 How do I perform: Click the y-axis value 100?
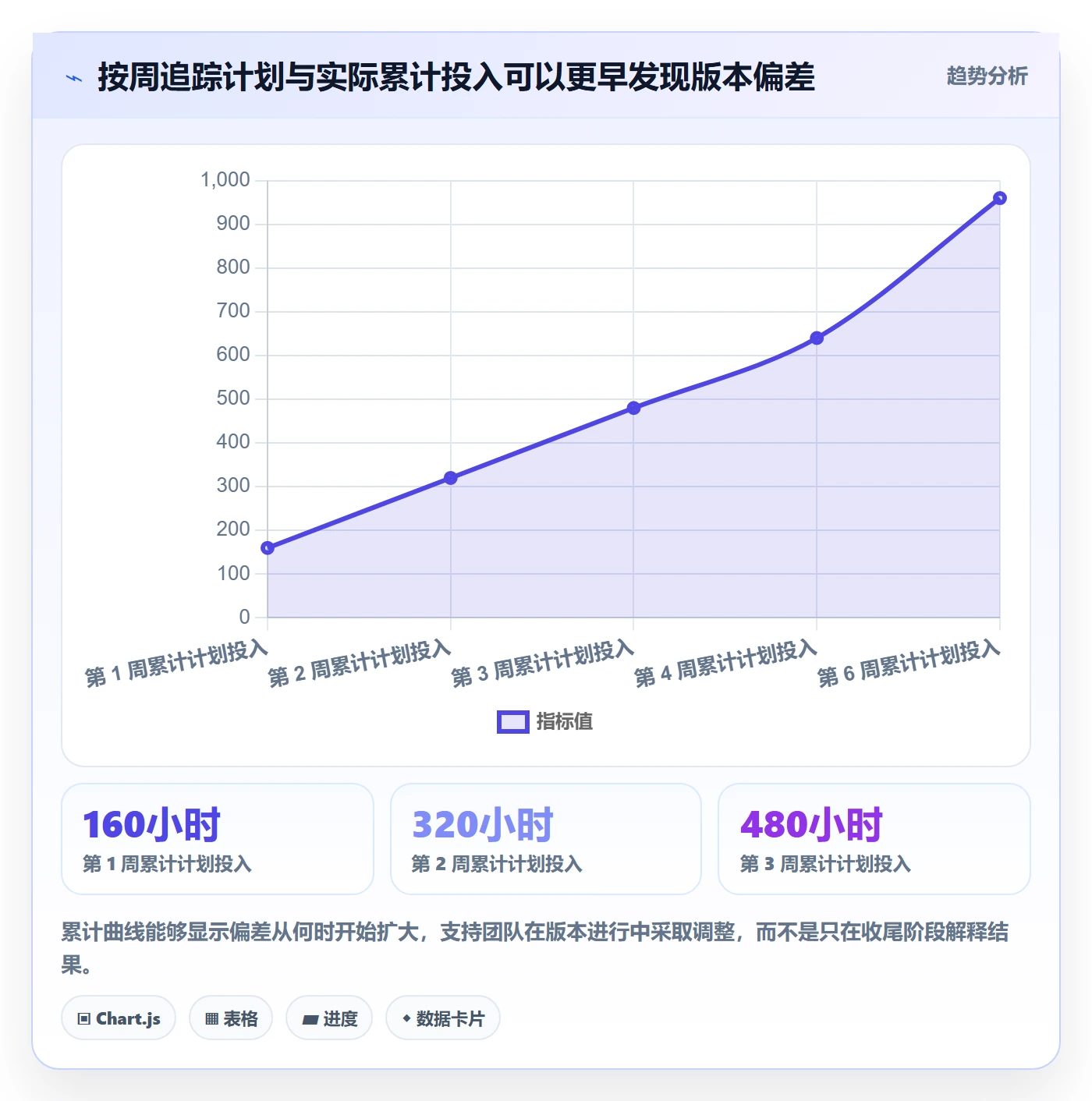pos(233,574)
